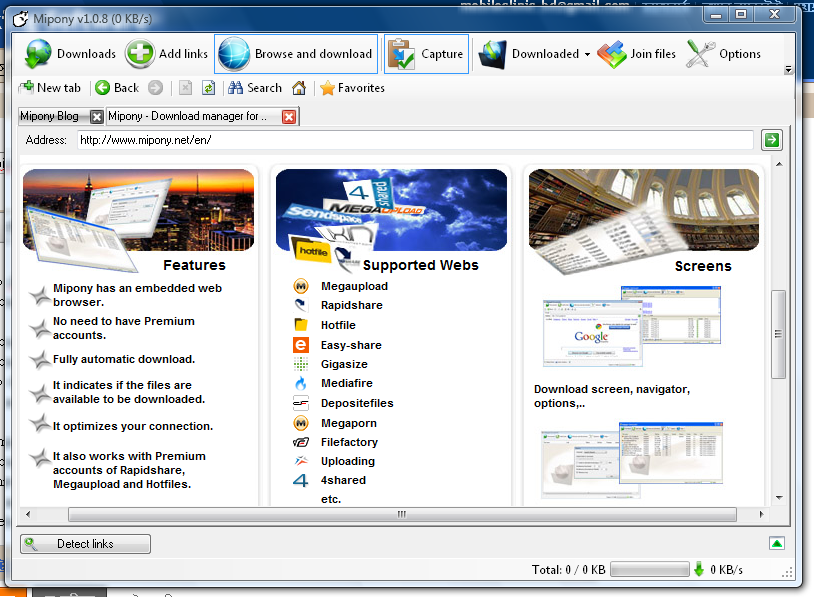Click the Add links green plus icon
814x597 pixels.
139,54
